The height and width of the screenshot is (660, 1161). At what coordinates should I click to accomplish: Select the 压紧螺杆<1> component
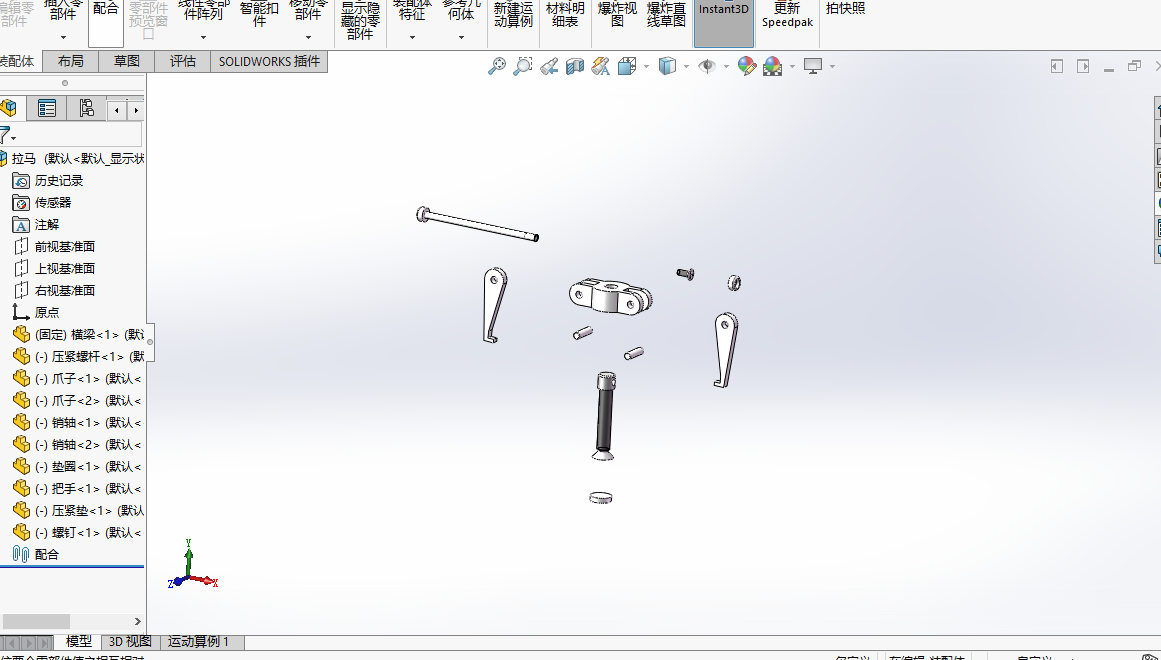click(78, 356)
